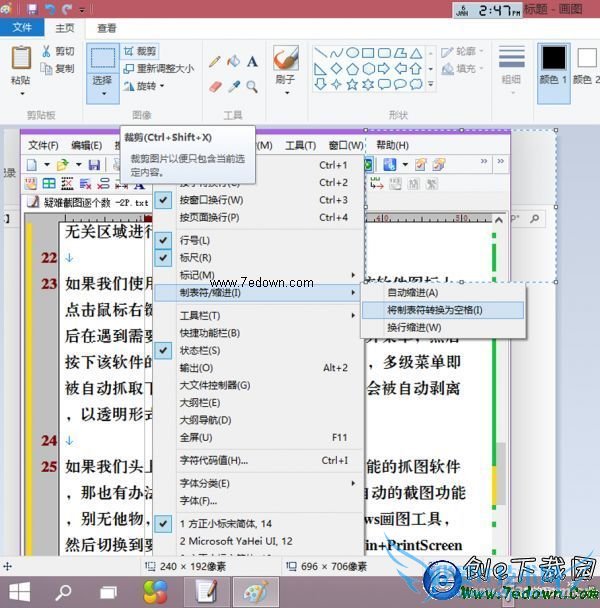Expand the 刷子 brushes dropdown
Viewport: 600px width, 608px height.
tap(285, 92)
